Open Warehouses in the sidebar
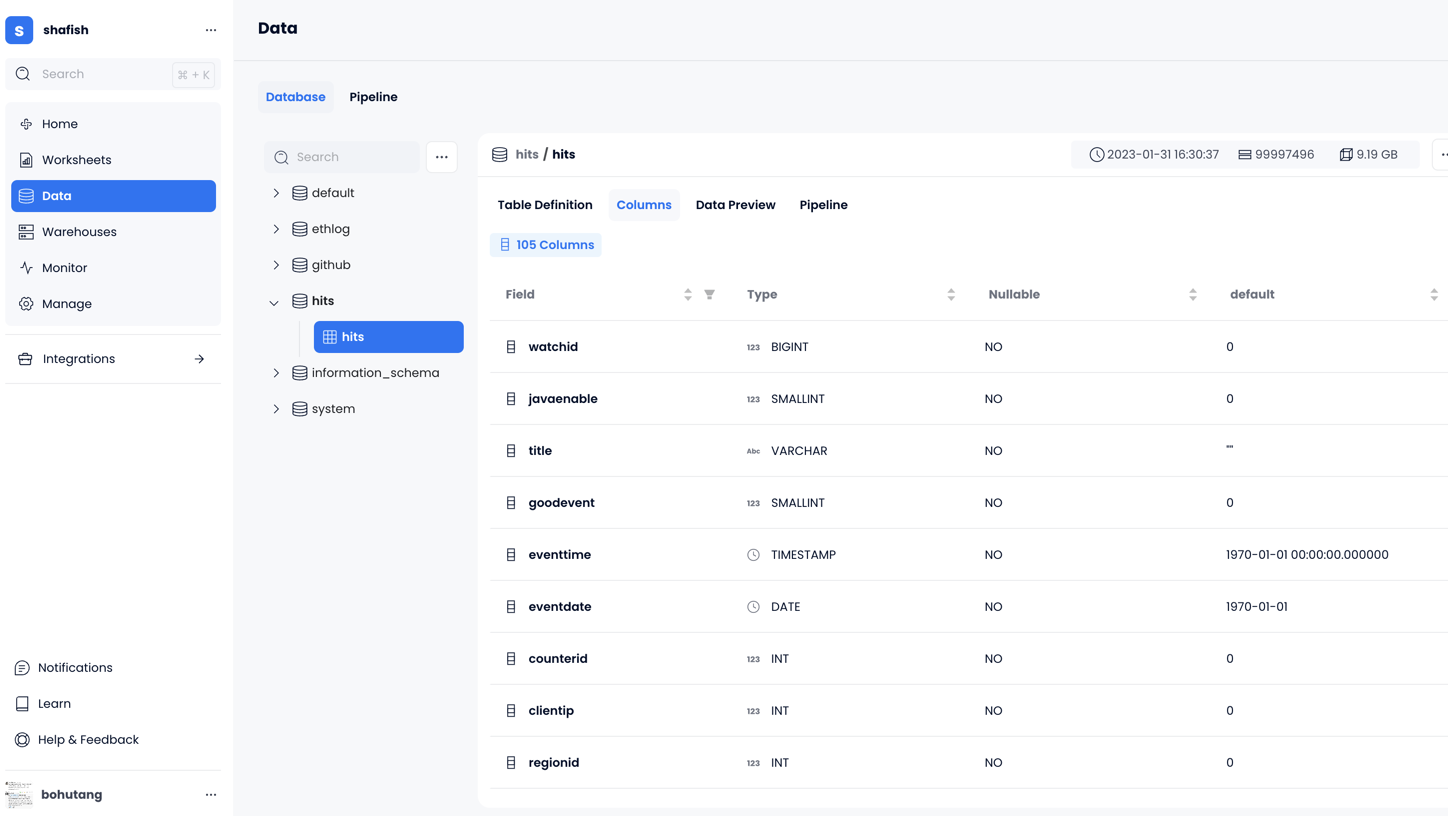1449x816 pixels. [x=79, y=232]
